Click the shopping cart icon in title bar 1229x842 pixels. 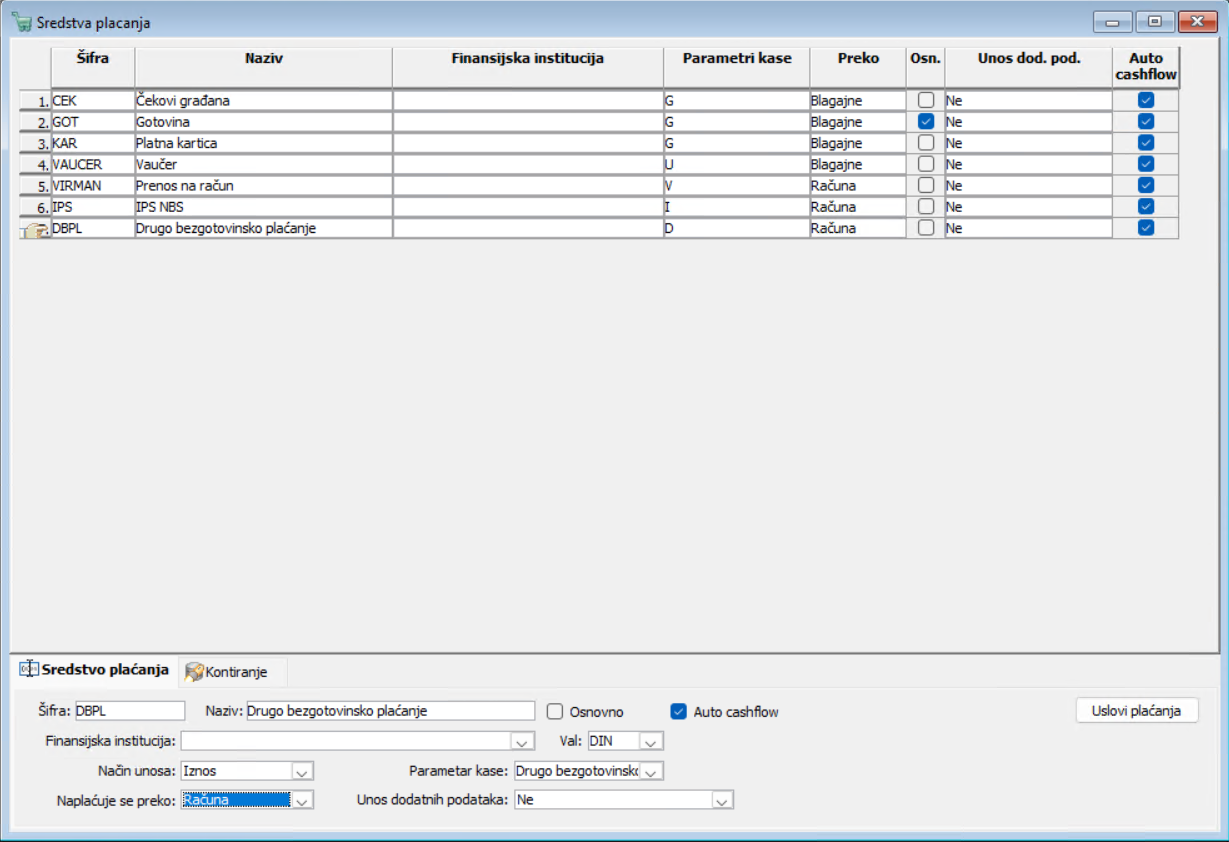[21, 22]
